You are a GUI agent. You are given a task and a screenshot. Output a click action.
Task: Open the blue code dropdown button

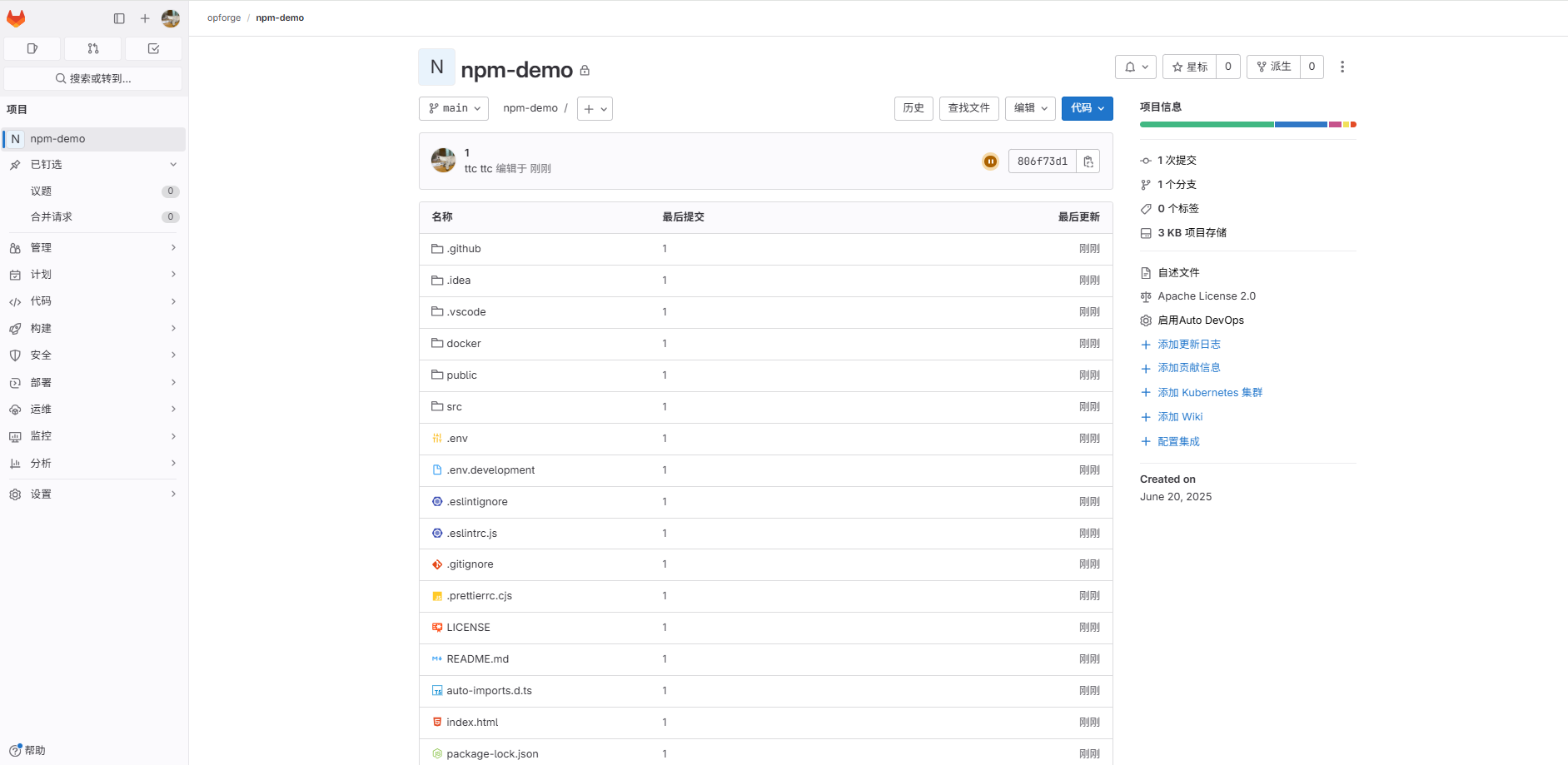[1087, 108]
